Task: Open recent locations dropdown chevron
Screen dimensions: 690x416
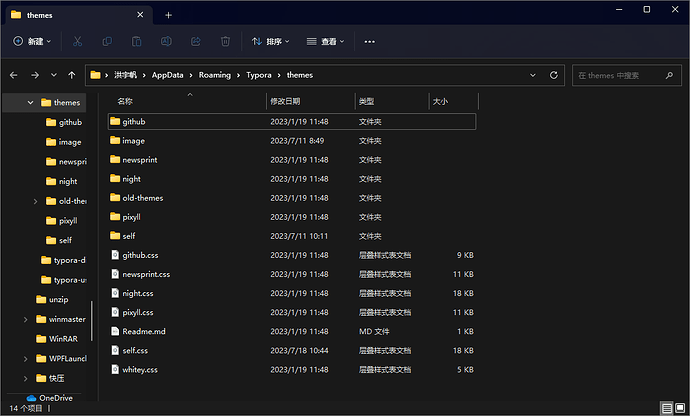Action: (x=54, y=75)
